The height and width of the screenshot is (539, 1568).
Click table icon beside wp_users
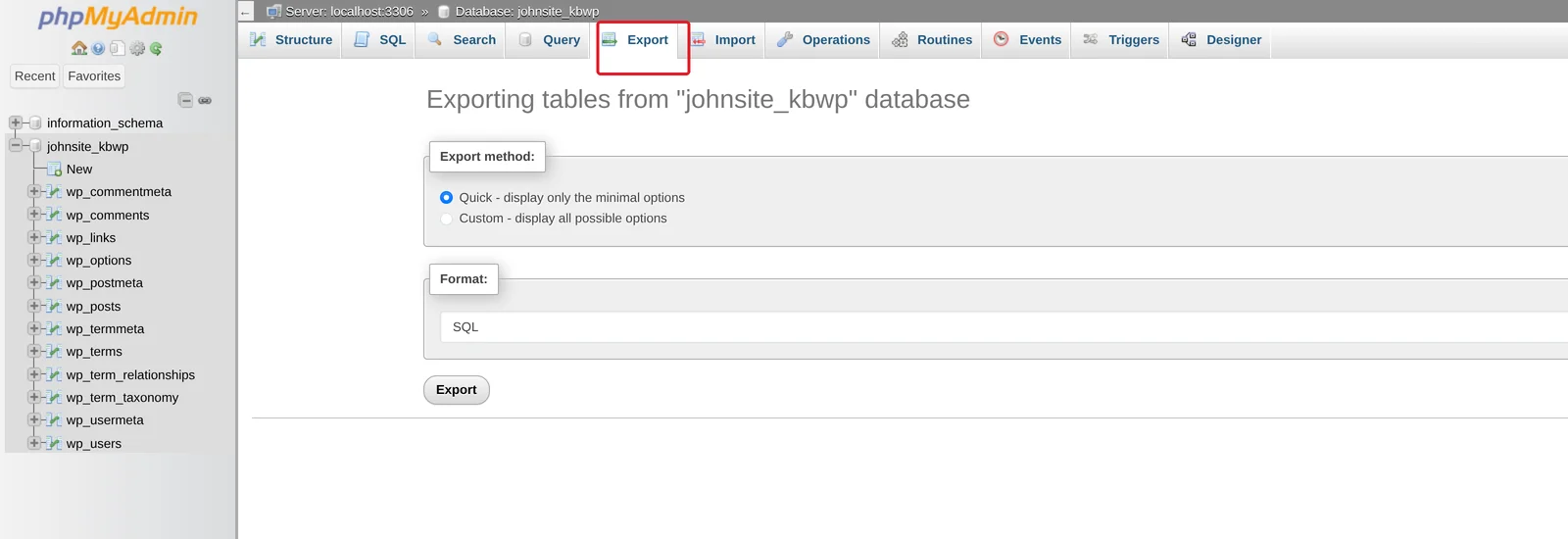55,443
